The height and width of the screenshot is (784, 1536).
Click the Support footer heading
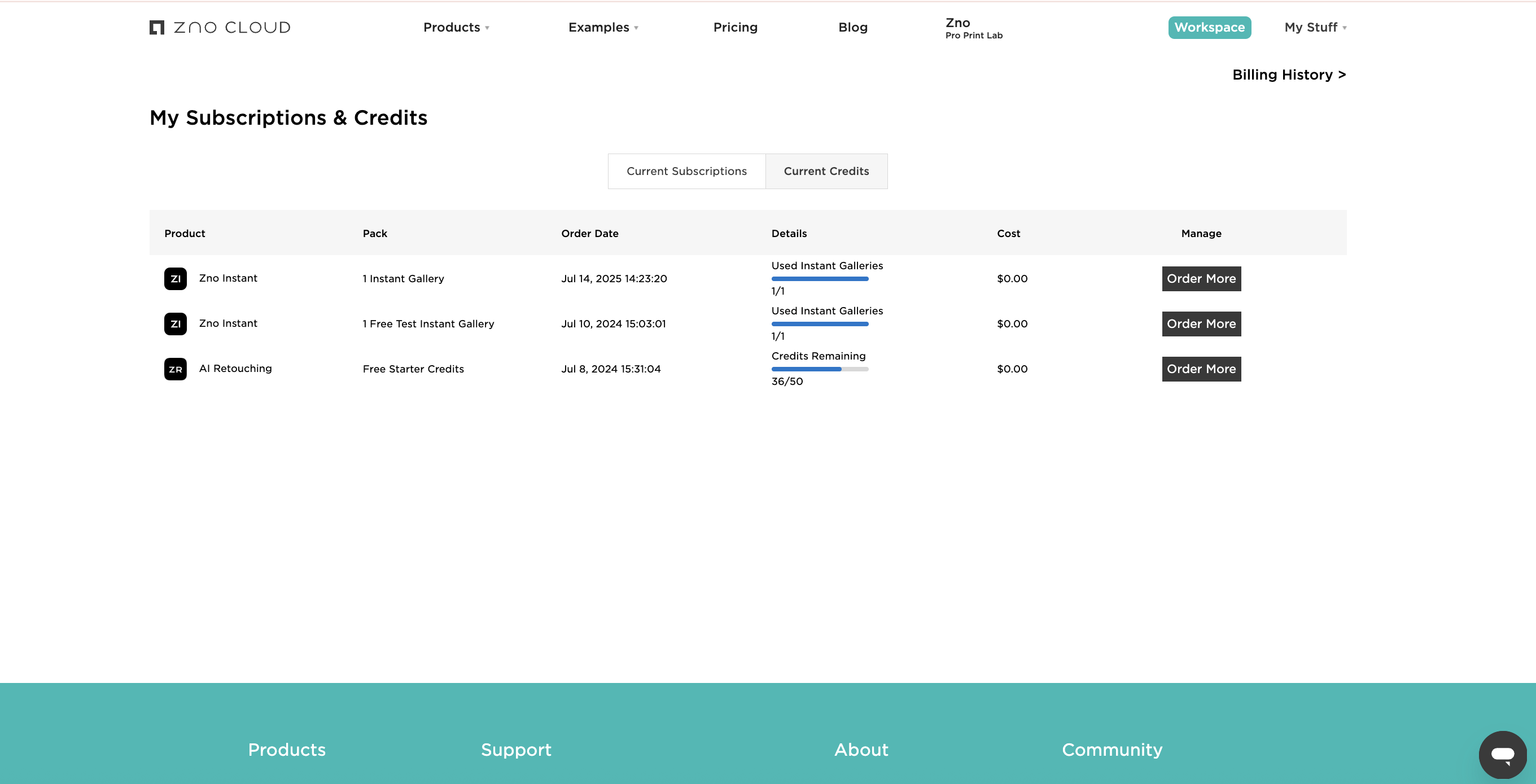pyautogui.click(x=516, y=750)
